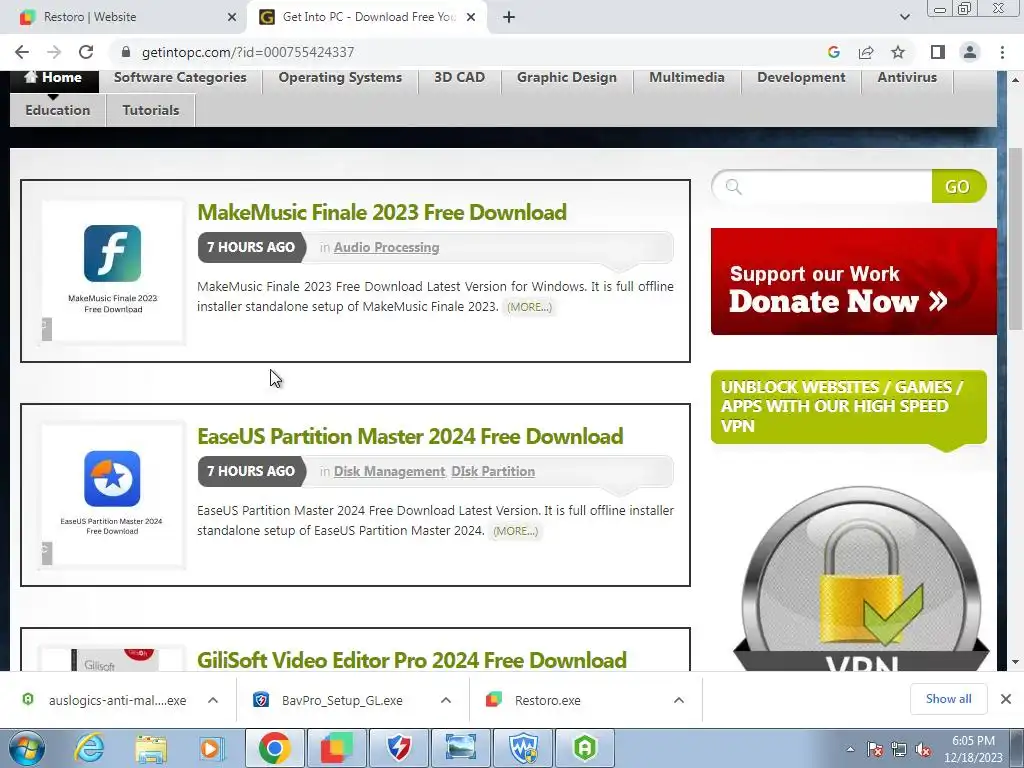Click the GiliSoft thumbnail image

112,660
